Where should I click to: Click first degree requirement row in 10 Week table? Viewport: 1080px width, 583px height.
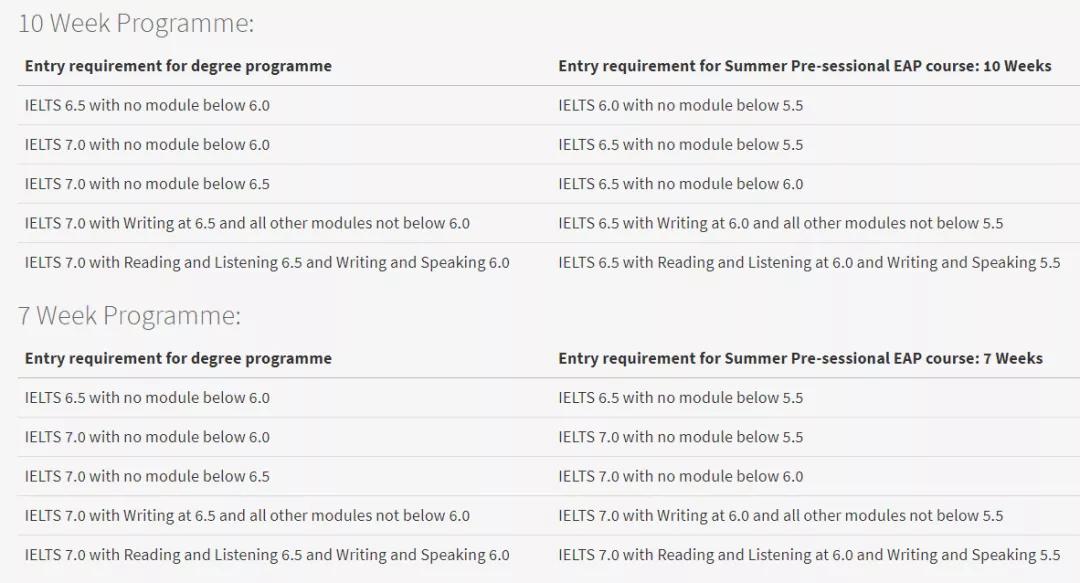click(x=147, y=105)
